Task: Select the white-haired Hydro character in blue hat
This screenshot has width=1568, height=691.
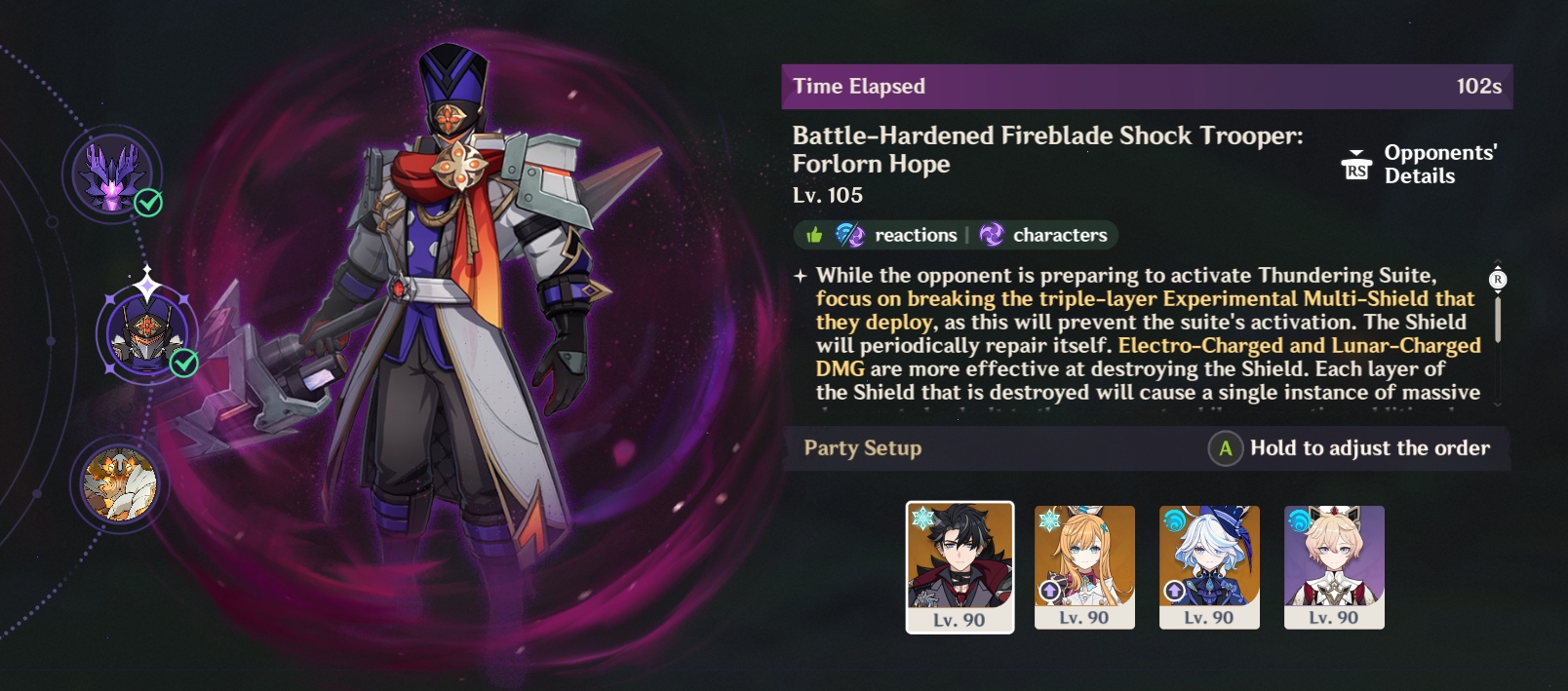Action: tap(1209, 567)
